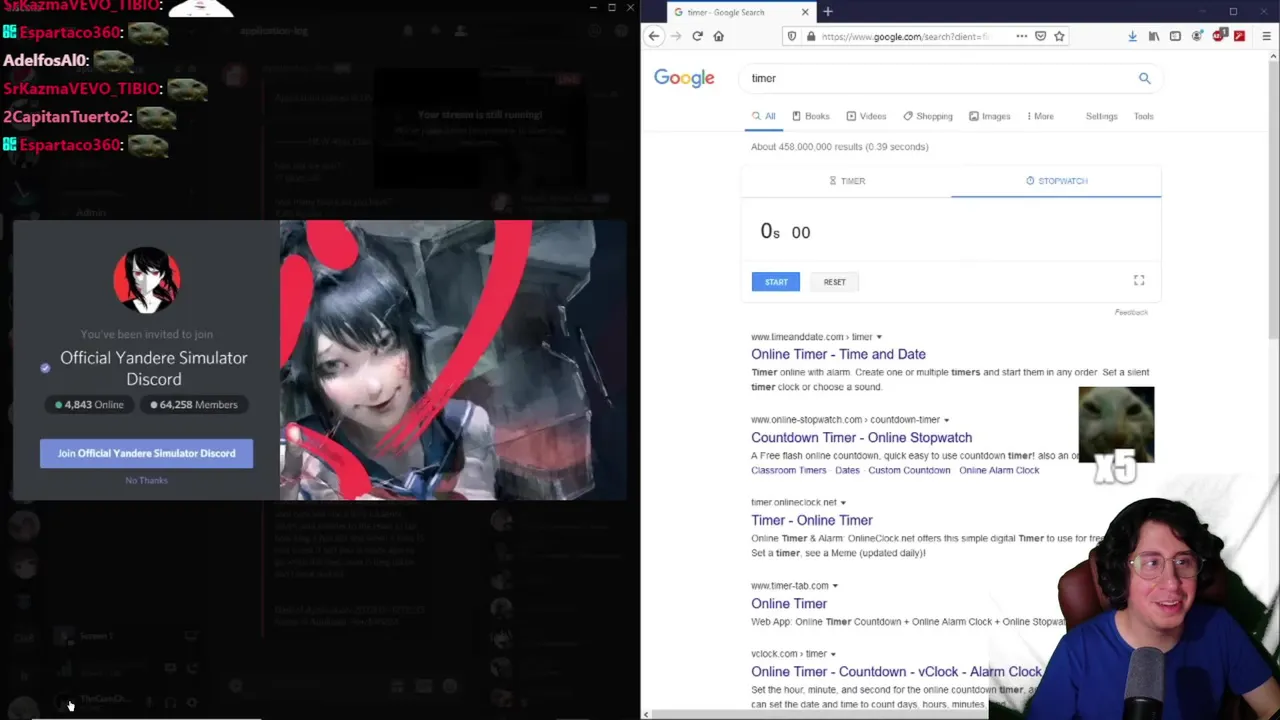Open the Firefox downloads arrow
The image size is (1280, 720).
(x=1132, y=36)
